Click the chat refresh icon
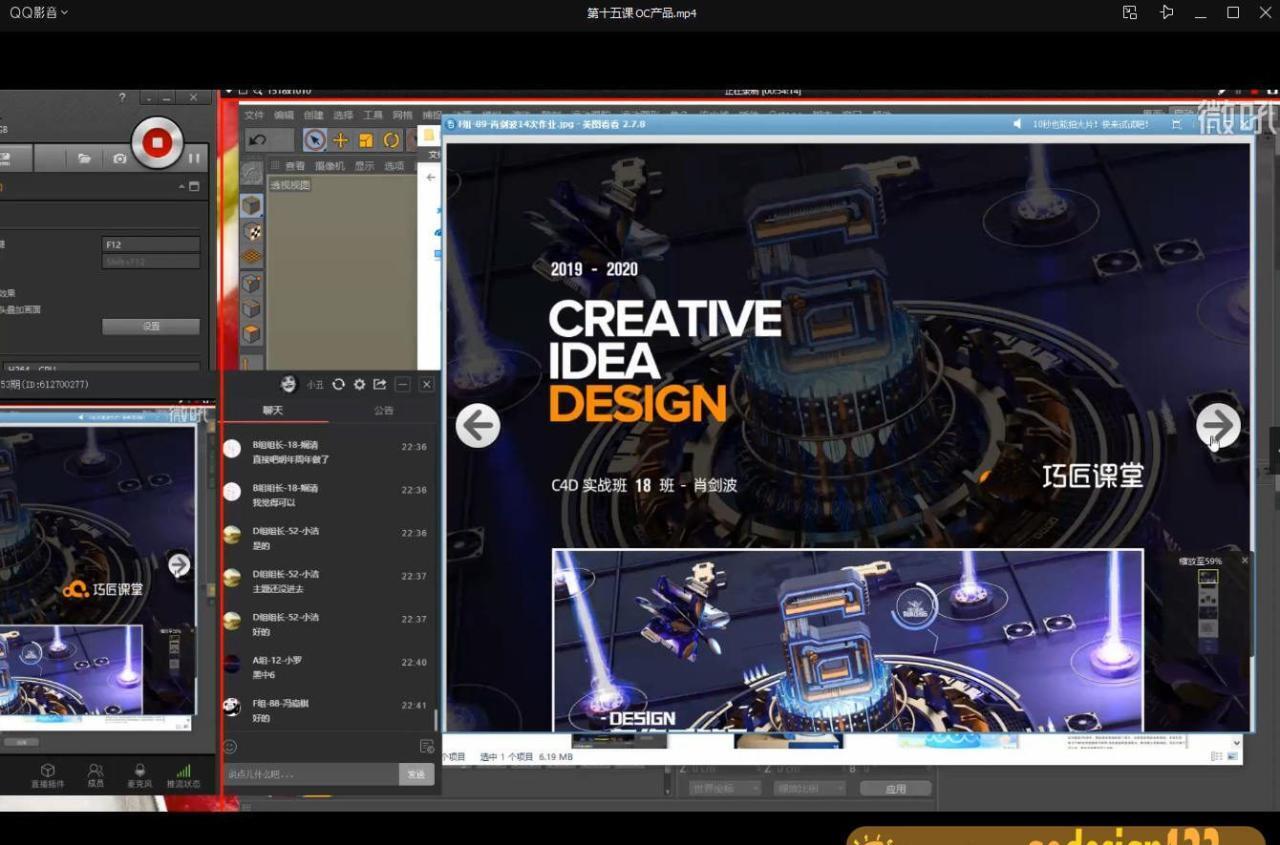Viewport: 1280px width, 845px height. pyautogui.click(x=338, y=384)
